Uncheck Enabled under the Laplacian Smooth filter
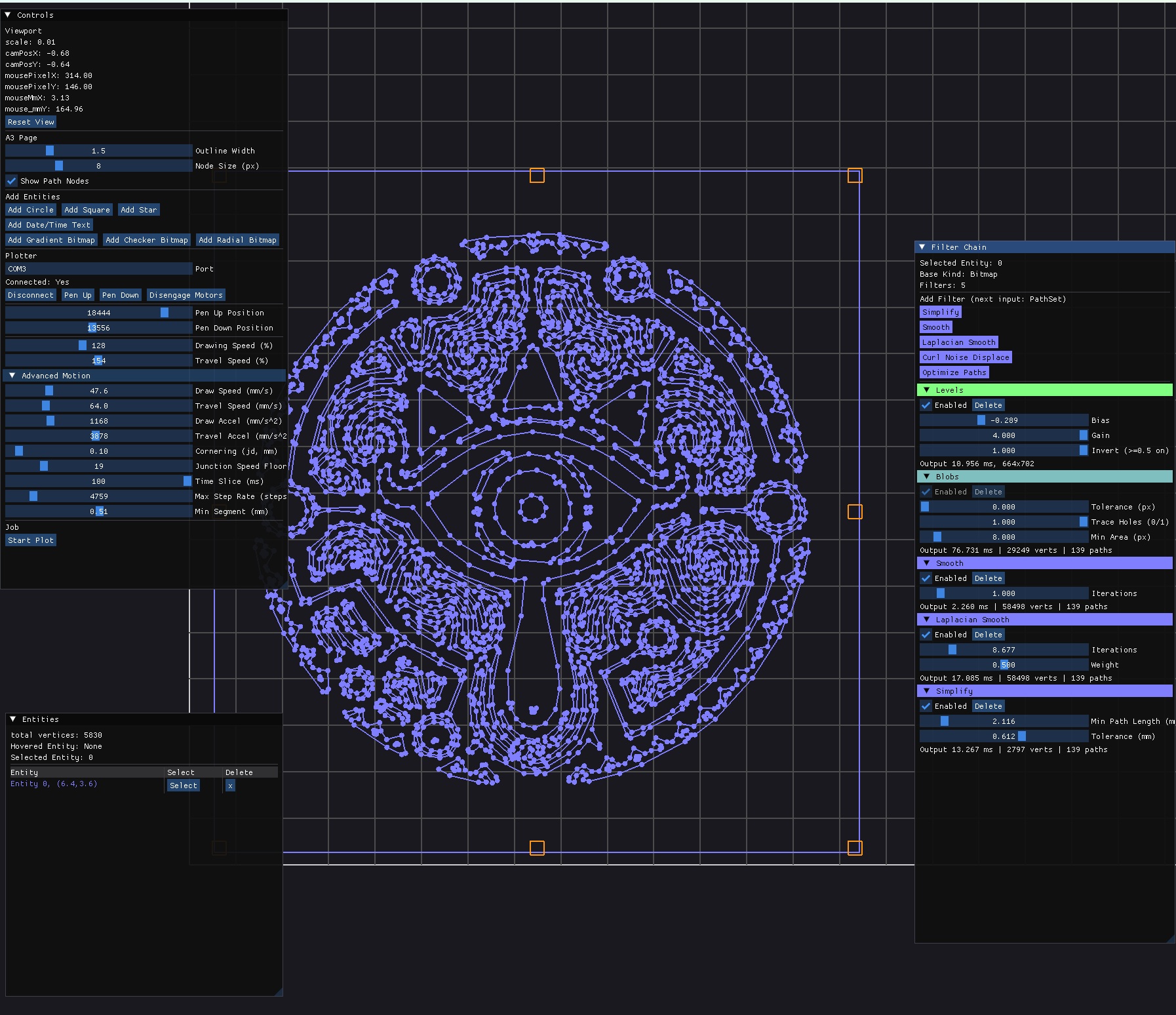Screen dimensions: 1176x1015 pos(926,635)
